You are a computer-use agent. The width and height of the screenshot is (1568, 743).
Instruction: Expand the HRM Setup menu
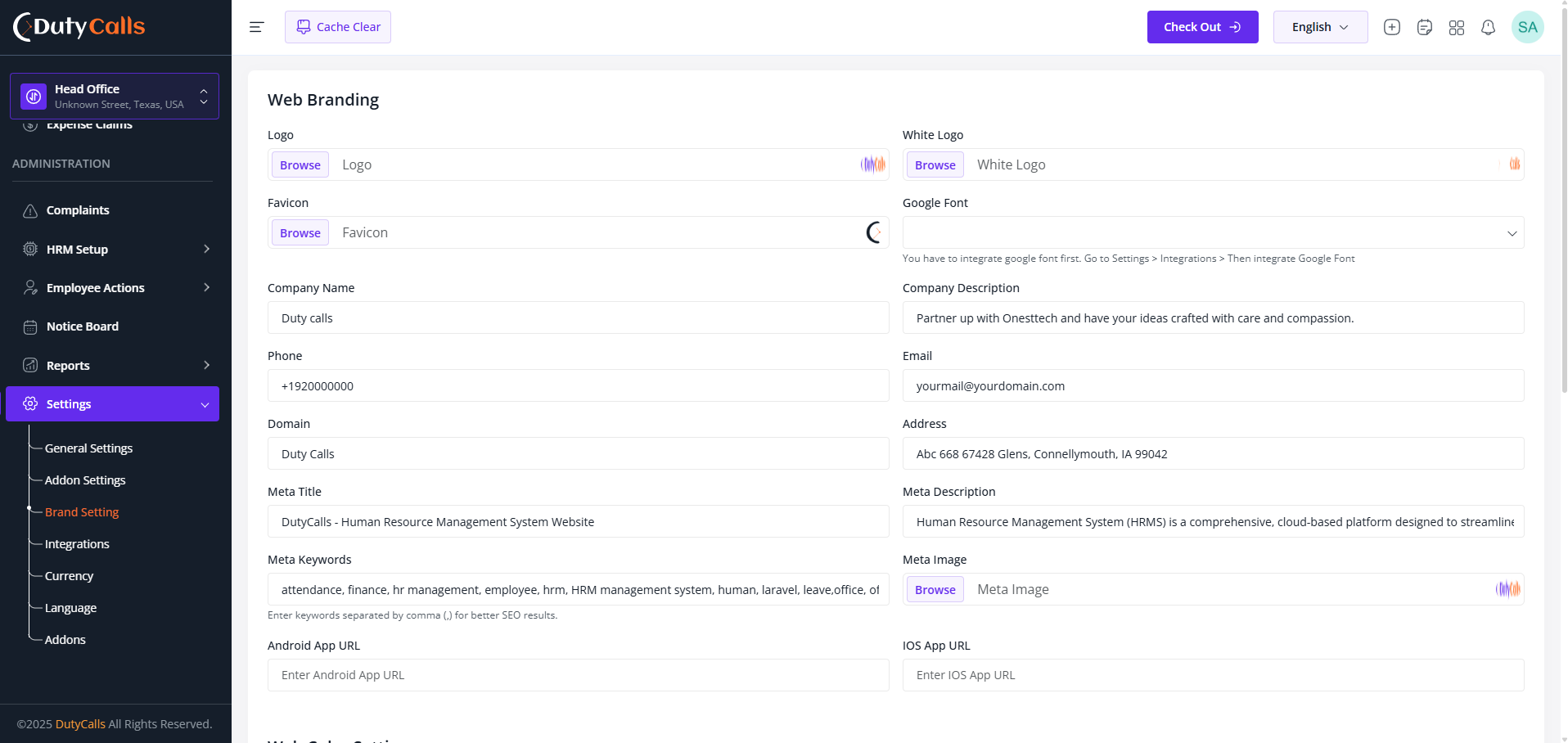point(206,250)
